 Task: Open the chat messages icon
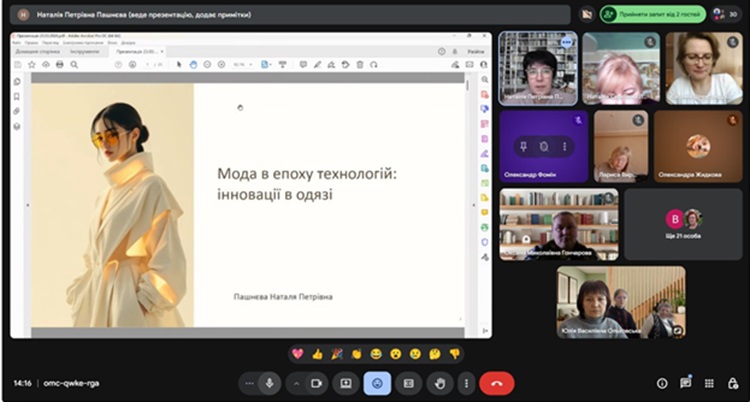click(x=685, y=383)
